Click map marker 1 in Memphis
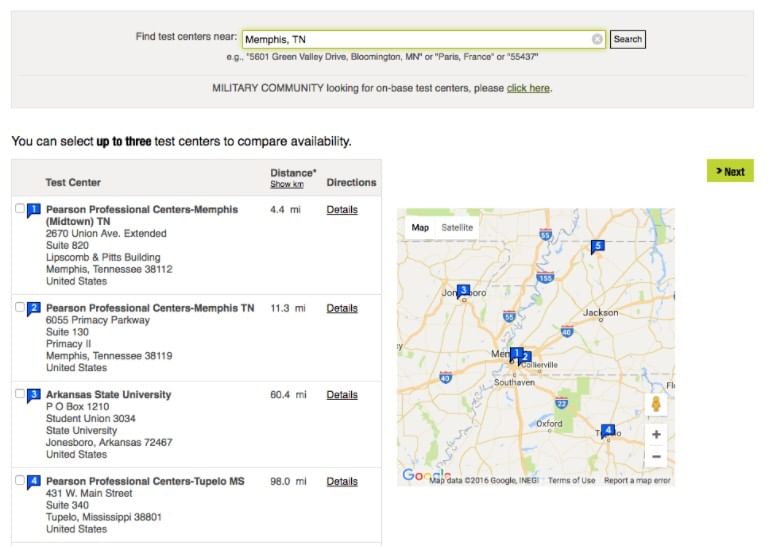This screenshot has height=547, width=771. coord(516,354)
